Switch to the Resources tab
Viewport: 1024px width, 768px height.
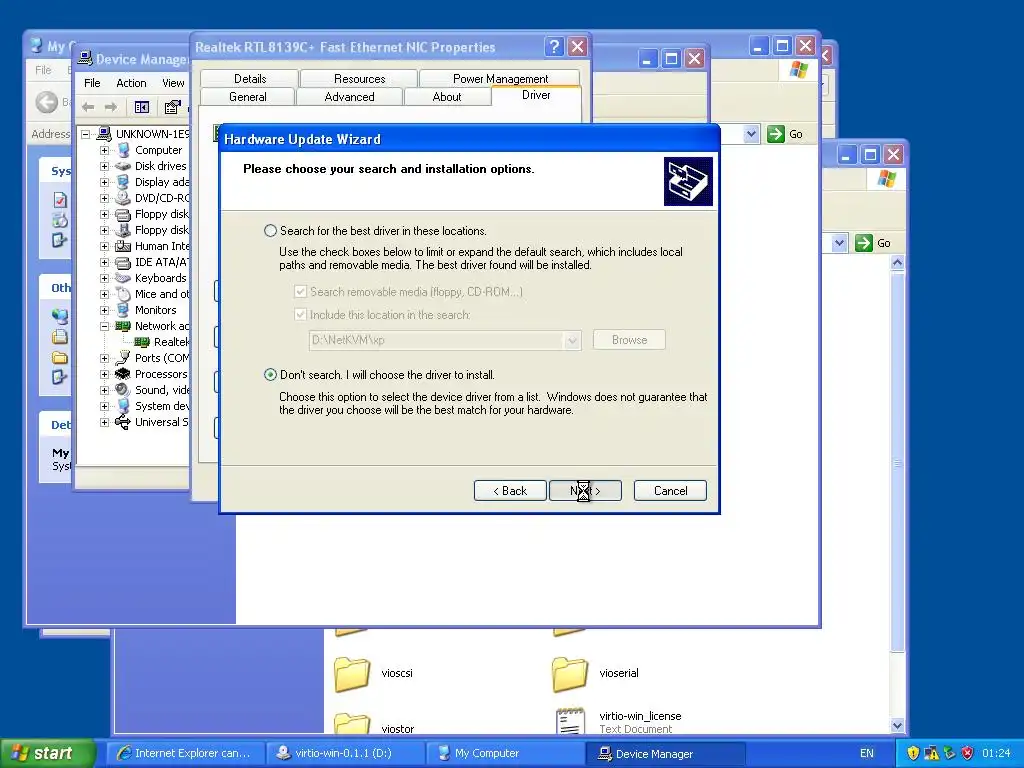coord(359,78)
